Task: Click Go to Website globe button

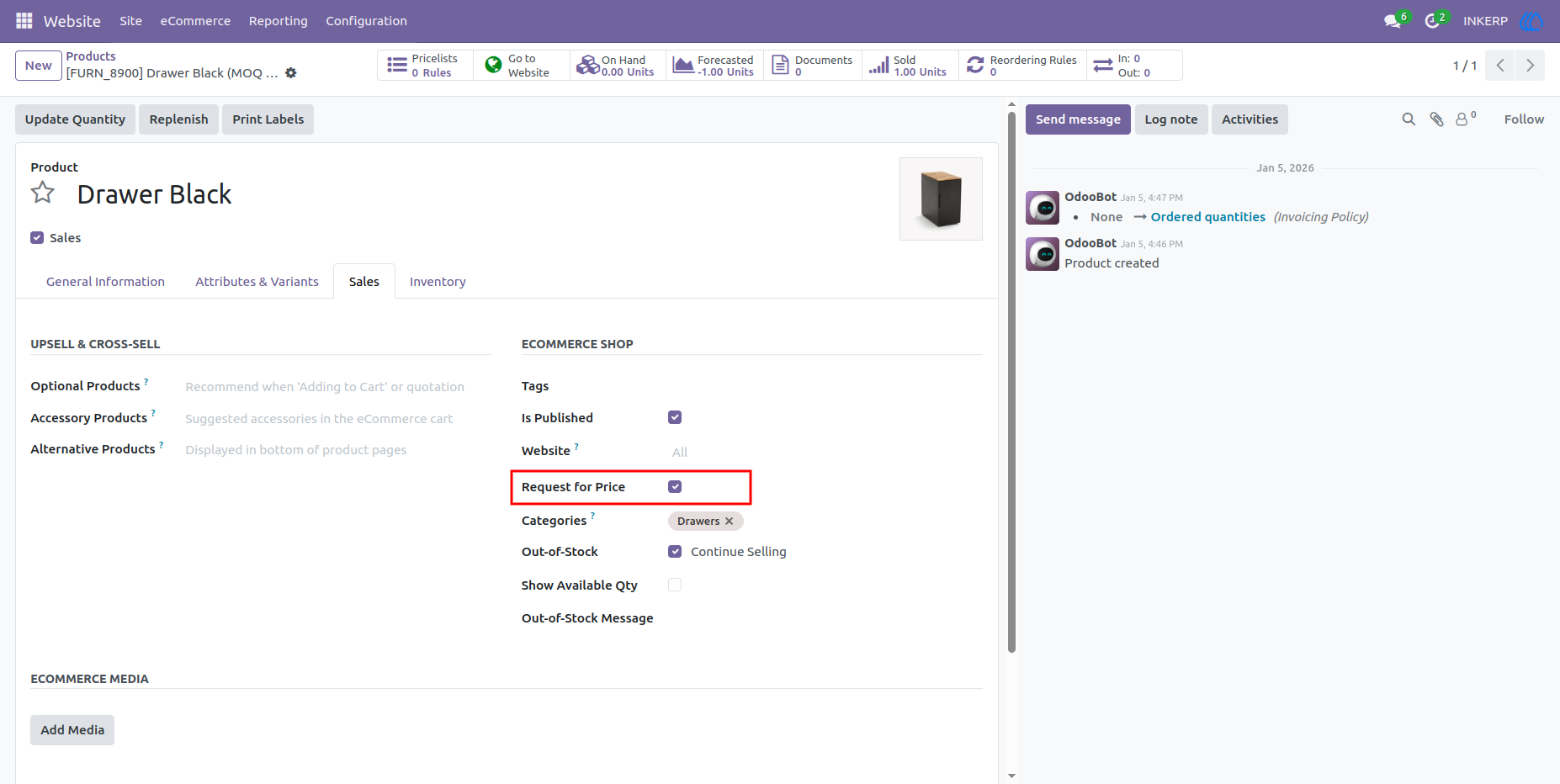Action: pyautogui.click(x=522, y=66)
